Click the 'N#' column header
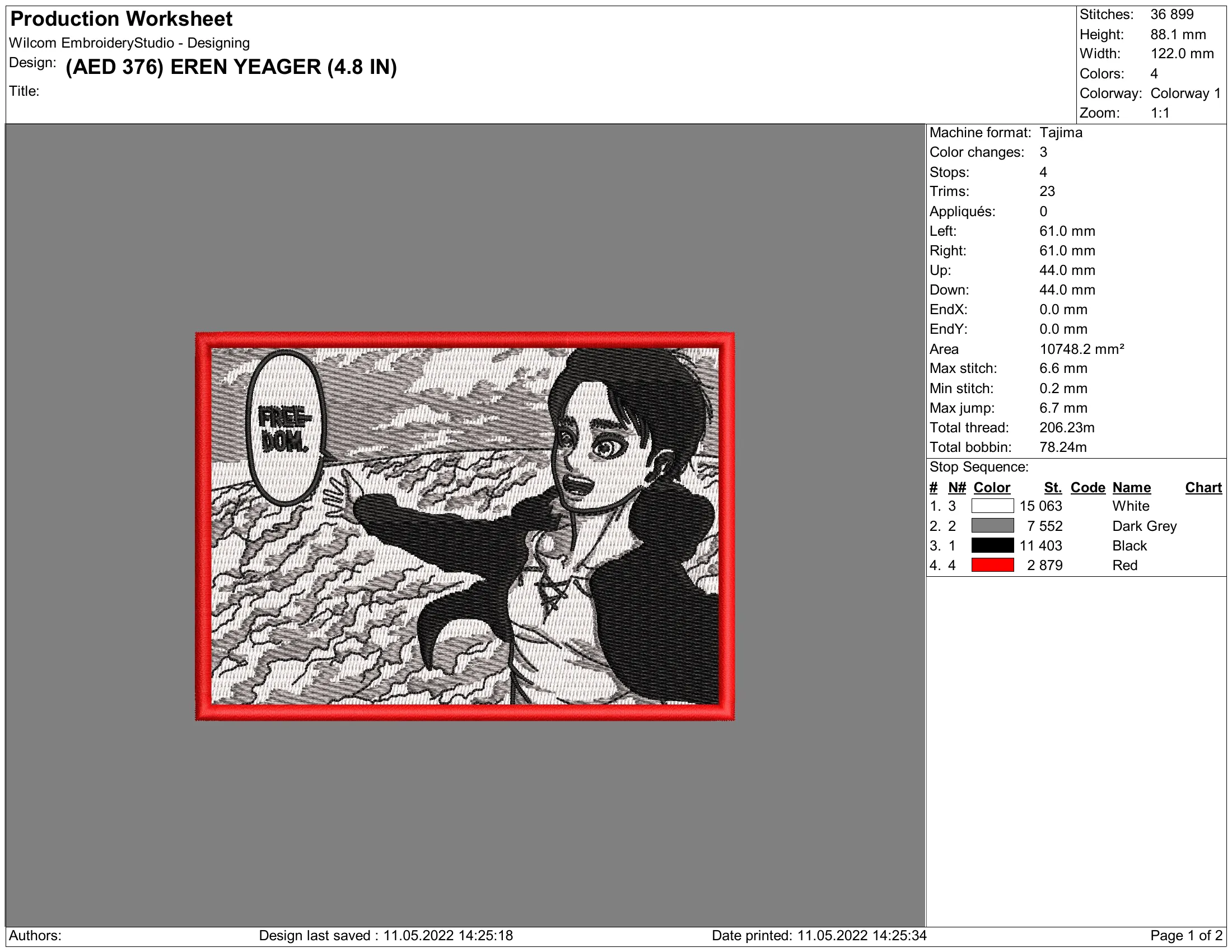Screen dimensions: 1232x952 [956, 487]
